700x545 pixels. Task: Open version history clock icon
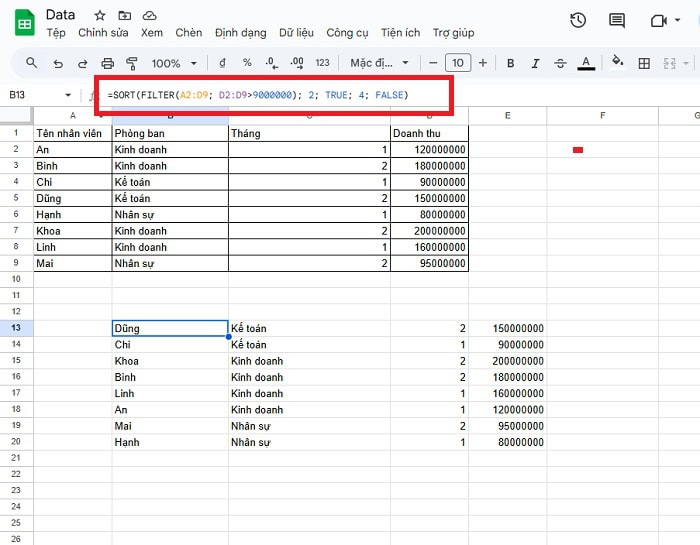(x=578, y=21)
